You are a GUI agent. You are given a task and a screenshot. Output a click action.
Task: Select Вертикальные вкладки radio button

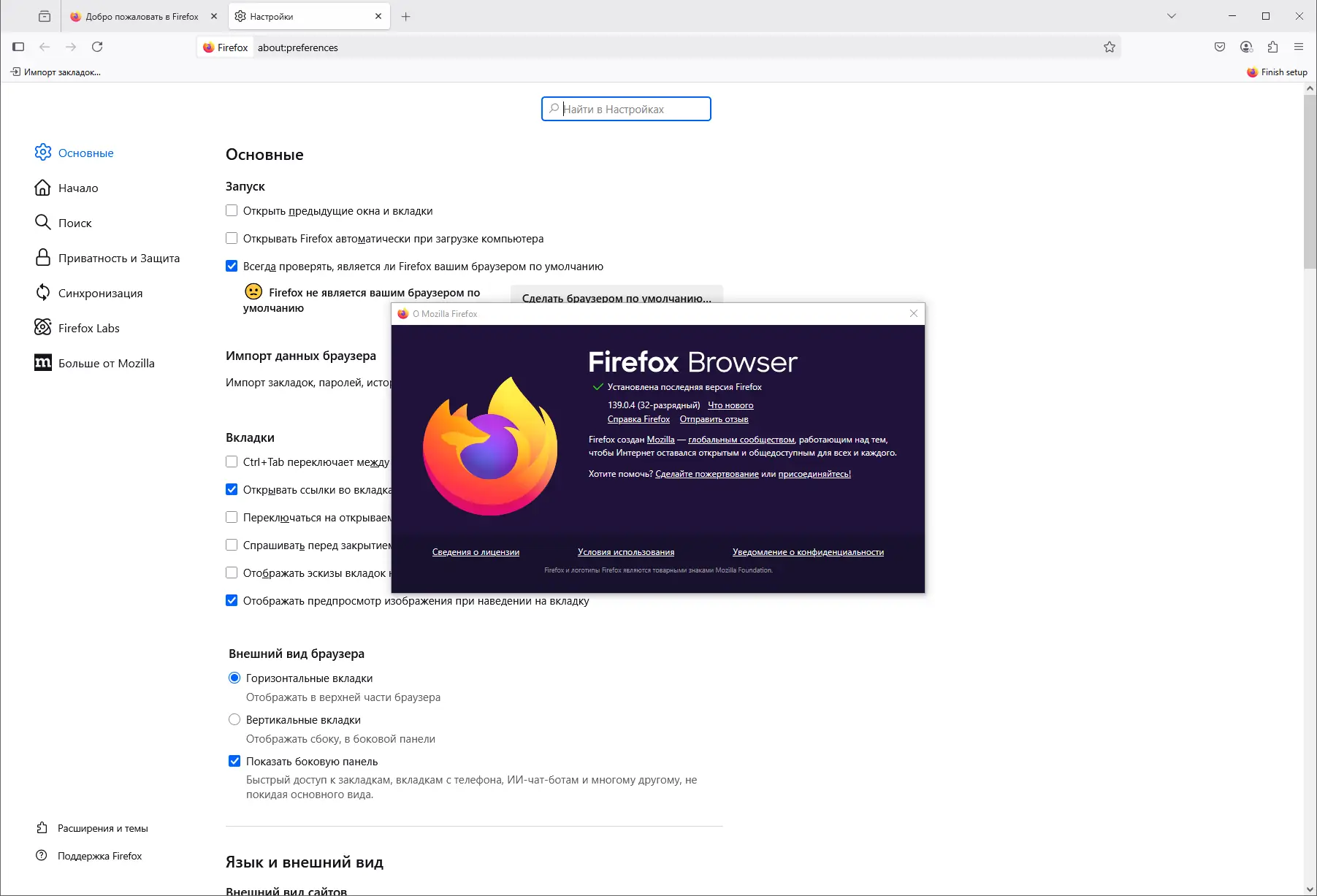coord(234,719)
